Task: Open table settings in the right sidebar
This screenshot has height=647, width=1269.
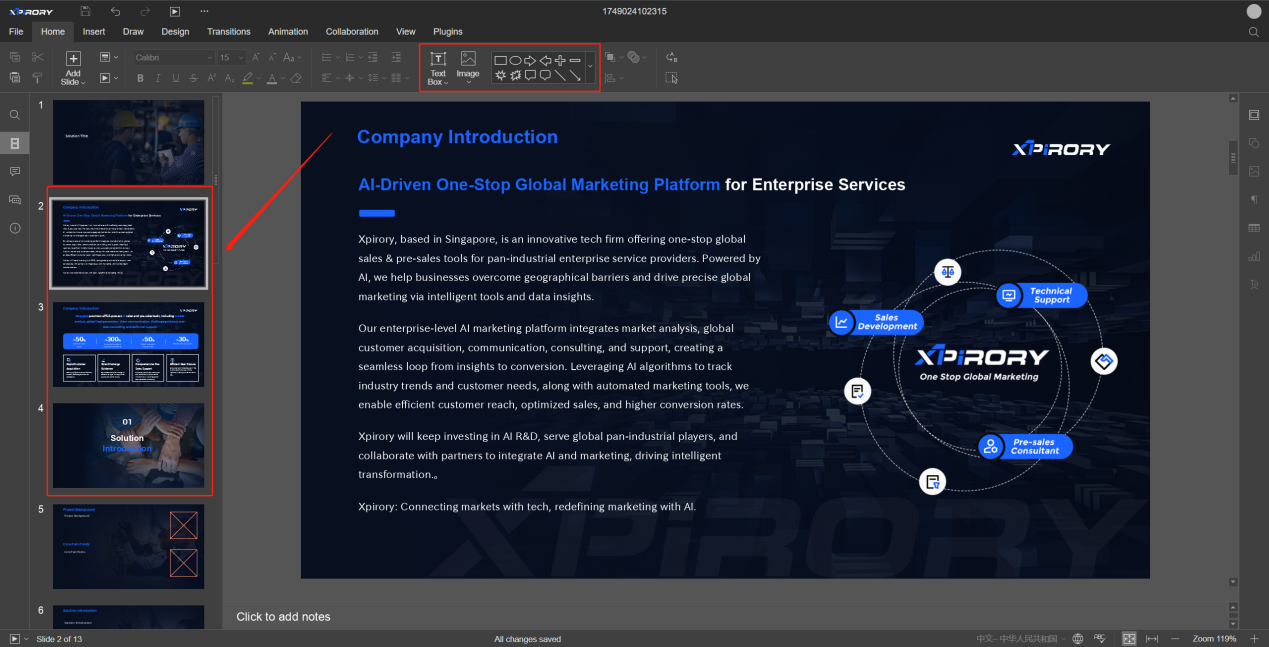Action: click(x=1254, y=228)
